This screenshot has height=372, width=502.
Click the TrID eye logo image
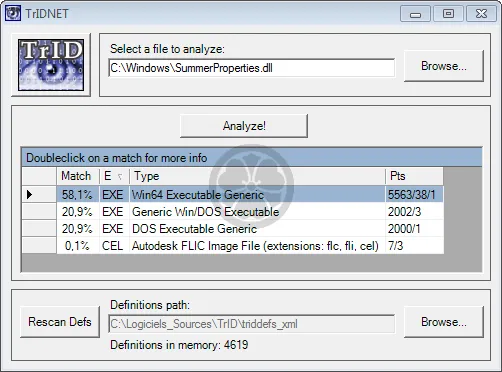(51, 65)
